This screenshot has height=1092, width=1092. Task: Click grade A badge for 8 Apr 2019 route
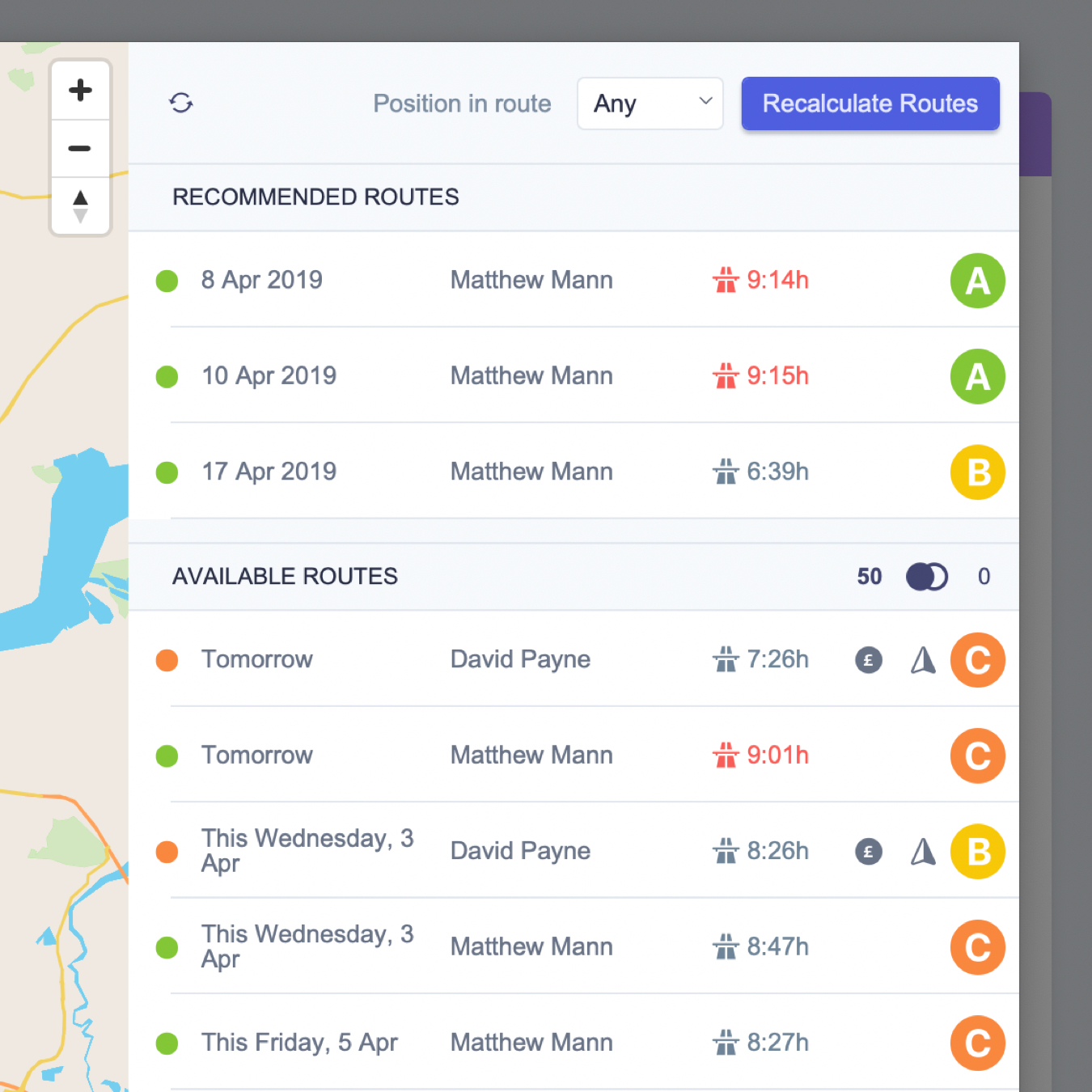977,281
